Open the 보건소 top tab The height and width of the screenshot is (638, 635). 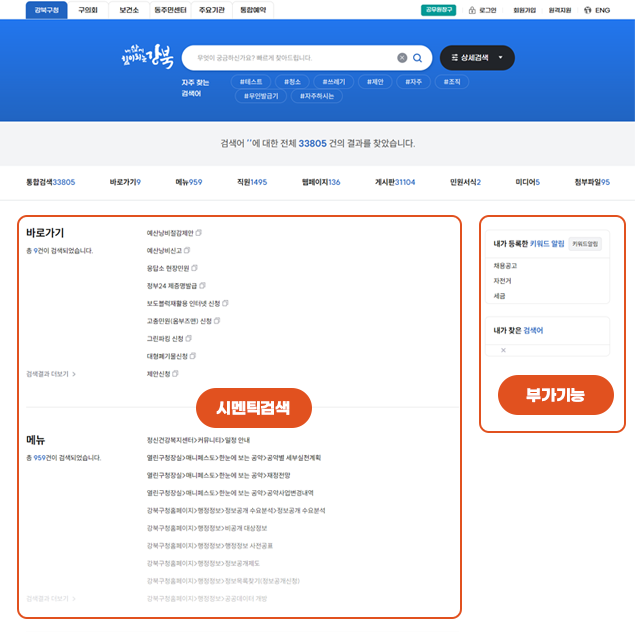(x=129, y=10)
